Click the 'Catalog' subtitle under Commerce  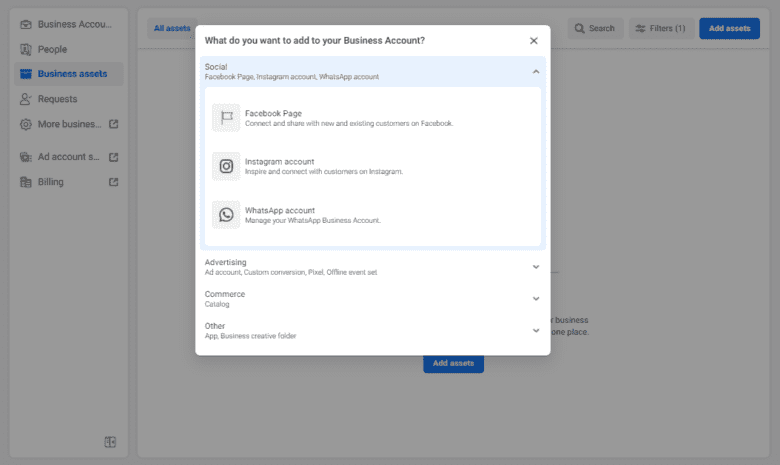tap(217, 304)
